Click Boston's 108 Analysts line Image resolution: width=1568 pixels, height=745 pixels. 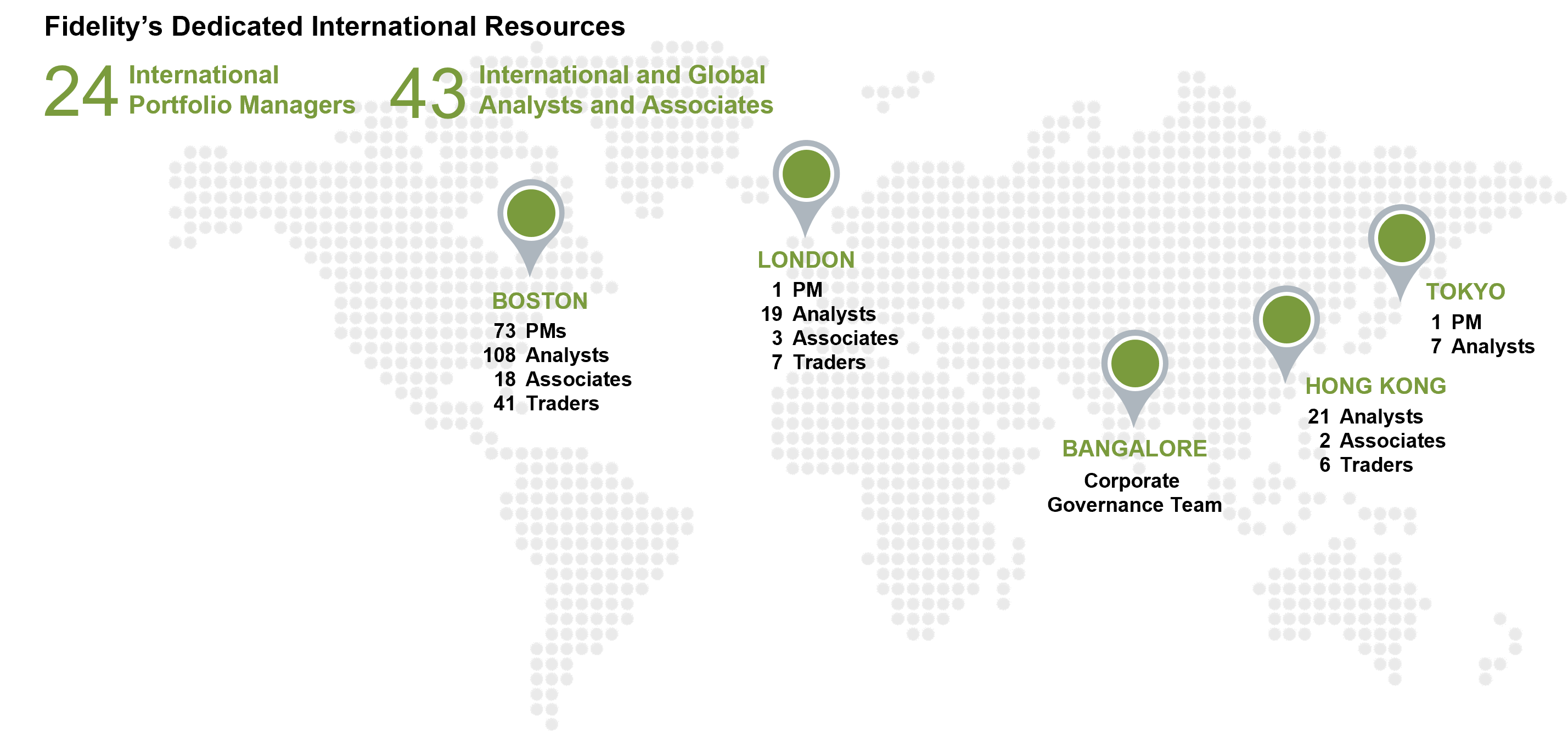pyautogui.click(x=546, y=355)
